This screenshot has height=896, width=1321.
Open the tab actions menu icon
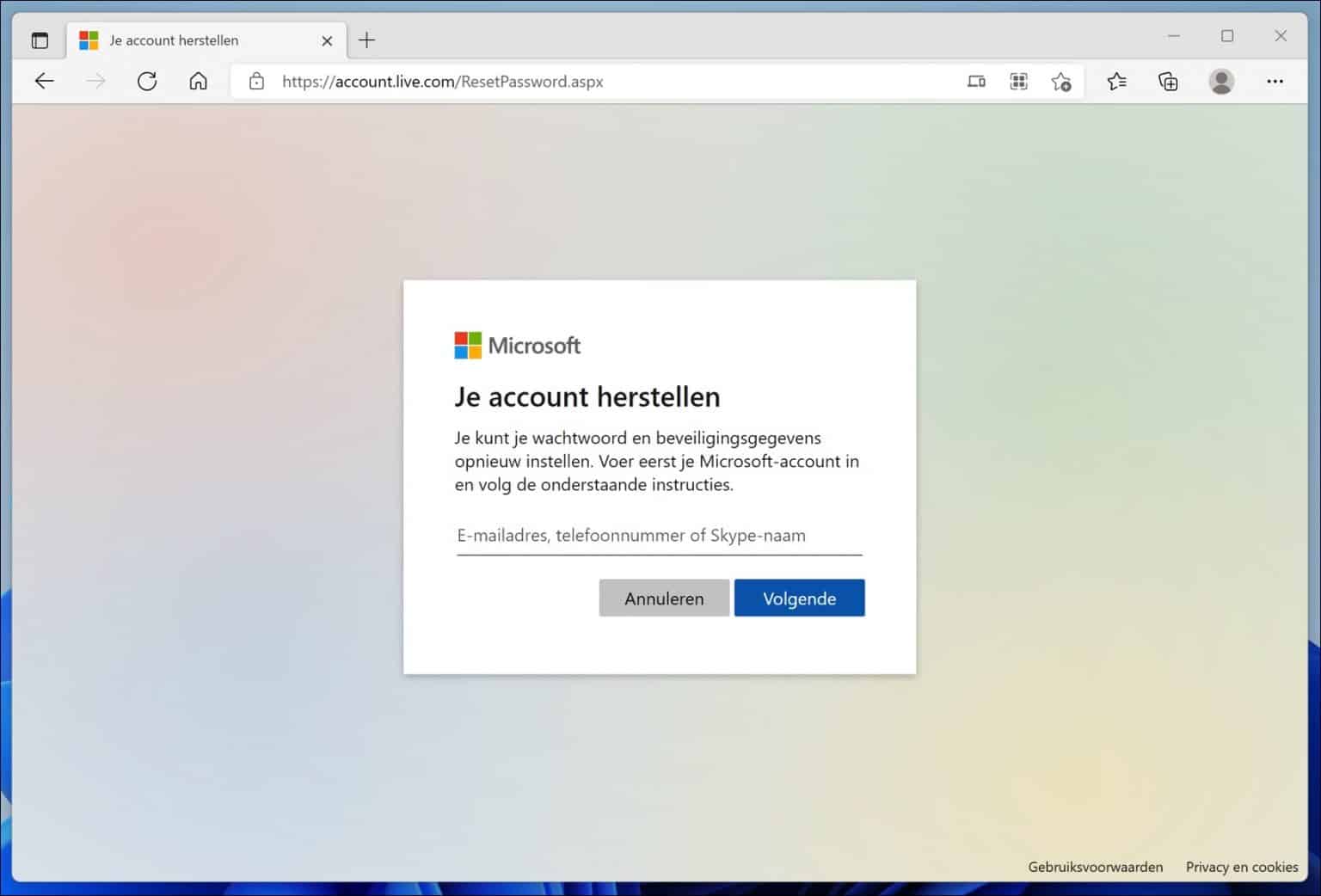coord(40,40)
